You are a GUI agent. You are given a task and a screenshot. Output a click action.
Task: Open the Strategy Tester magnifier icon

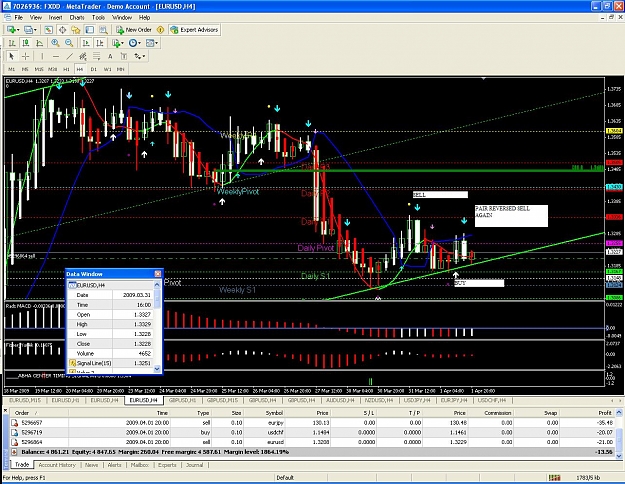[x=103, y=30]
